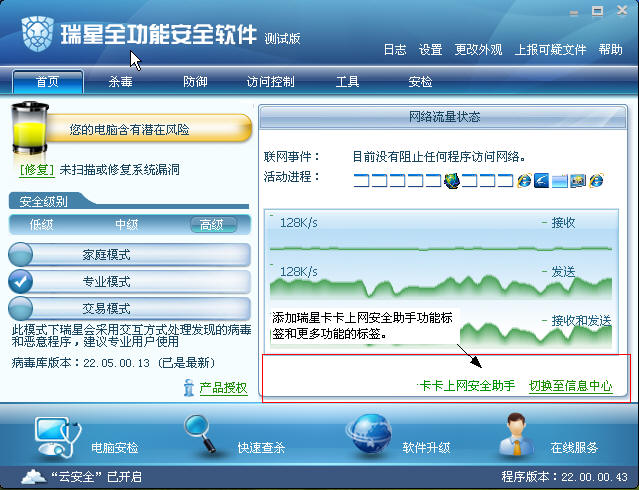Minimize the Rising window
This screenshot has width=639, height=490.
[574, 13]
